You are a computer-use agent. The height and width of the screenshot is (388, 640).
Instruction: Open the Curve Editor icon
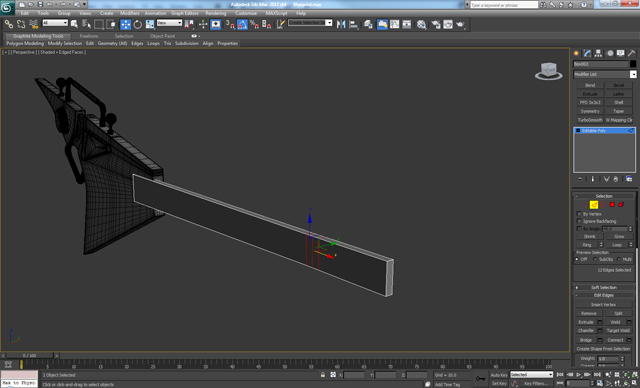point(394,24)
